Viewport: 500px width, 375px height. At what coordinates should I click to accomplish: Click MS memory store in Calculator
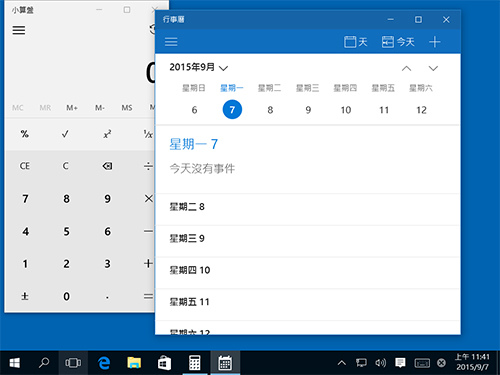point(127,108)
